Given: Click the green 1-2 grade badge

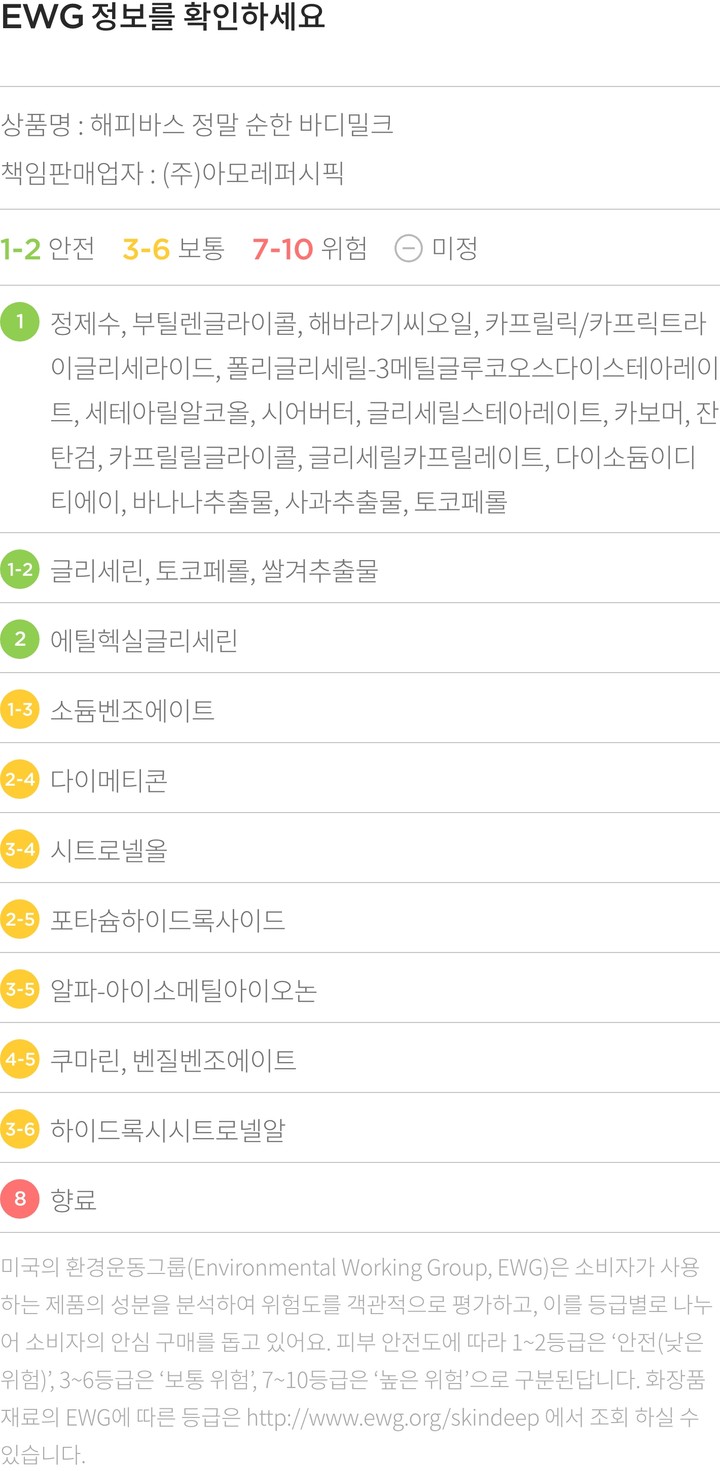Looking at the screenshot, I should point(20,570).
